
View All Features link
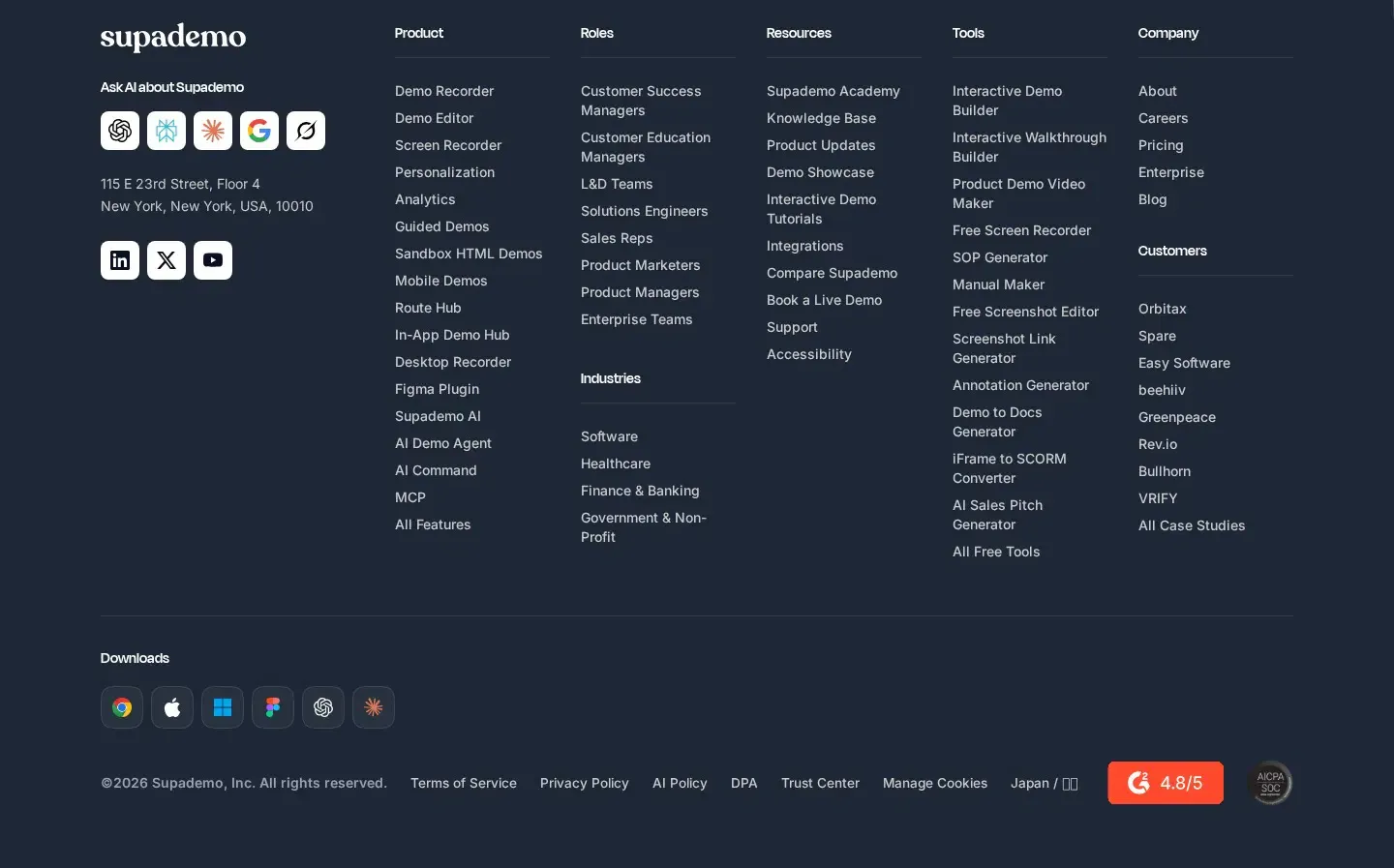(x=433, y=524)
